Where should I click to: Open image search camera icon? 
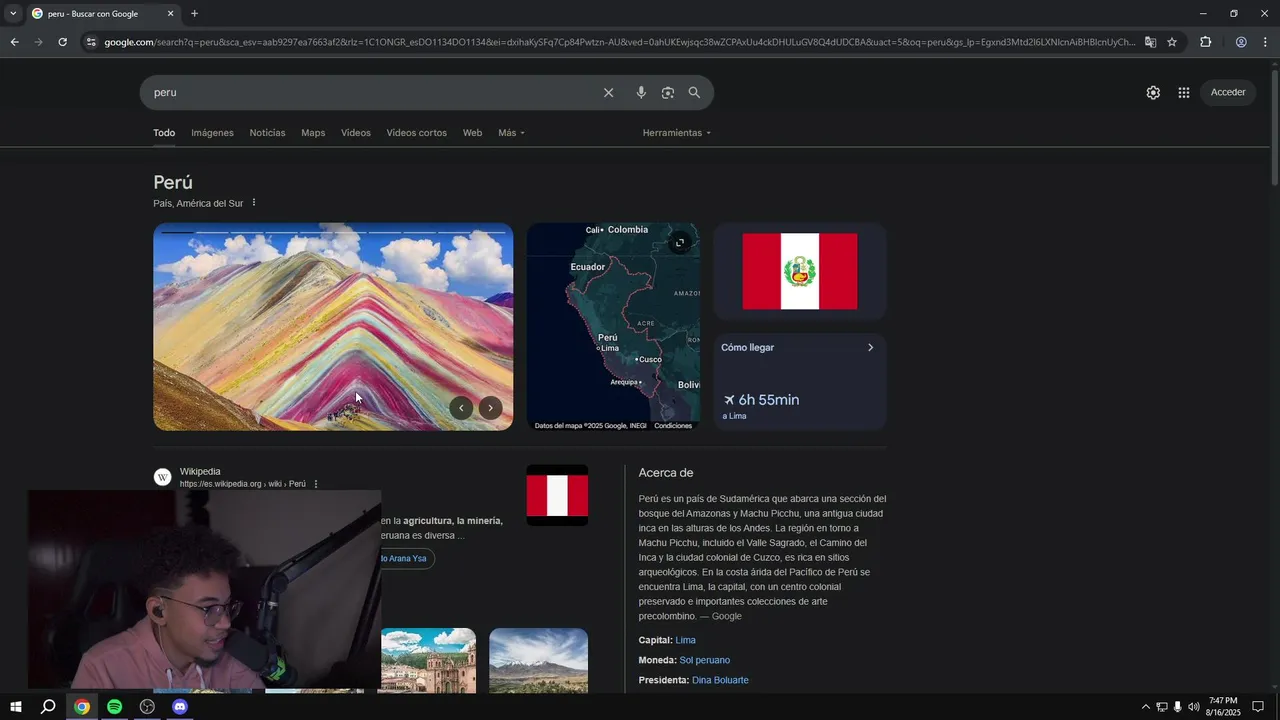pos(668,93)
